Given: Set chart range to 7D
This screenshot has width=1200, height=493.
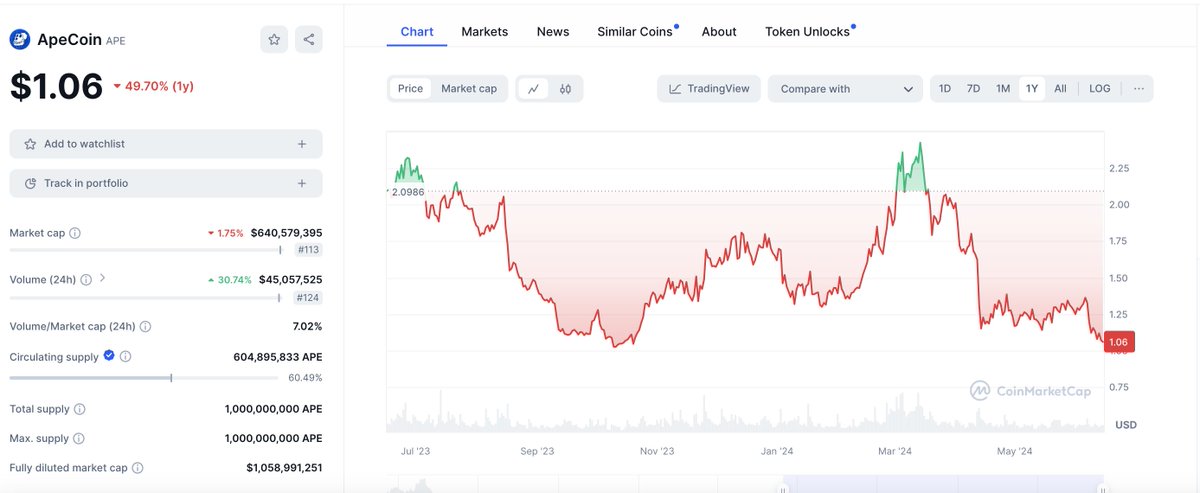Looking at the screenshot, I should 973,89.
